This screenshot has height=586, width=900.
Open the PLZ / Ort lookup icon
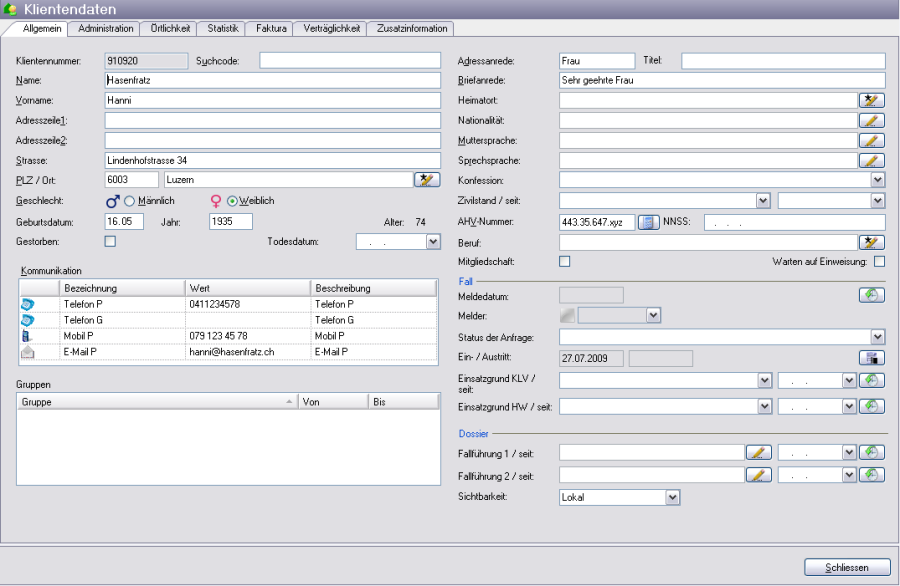428,180
